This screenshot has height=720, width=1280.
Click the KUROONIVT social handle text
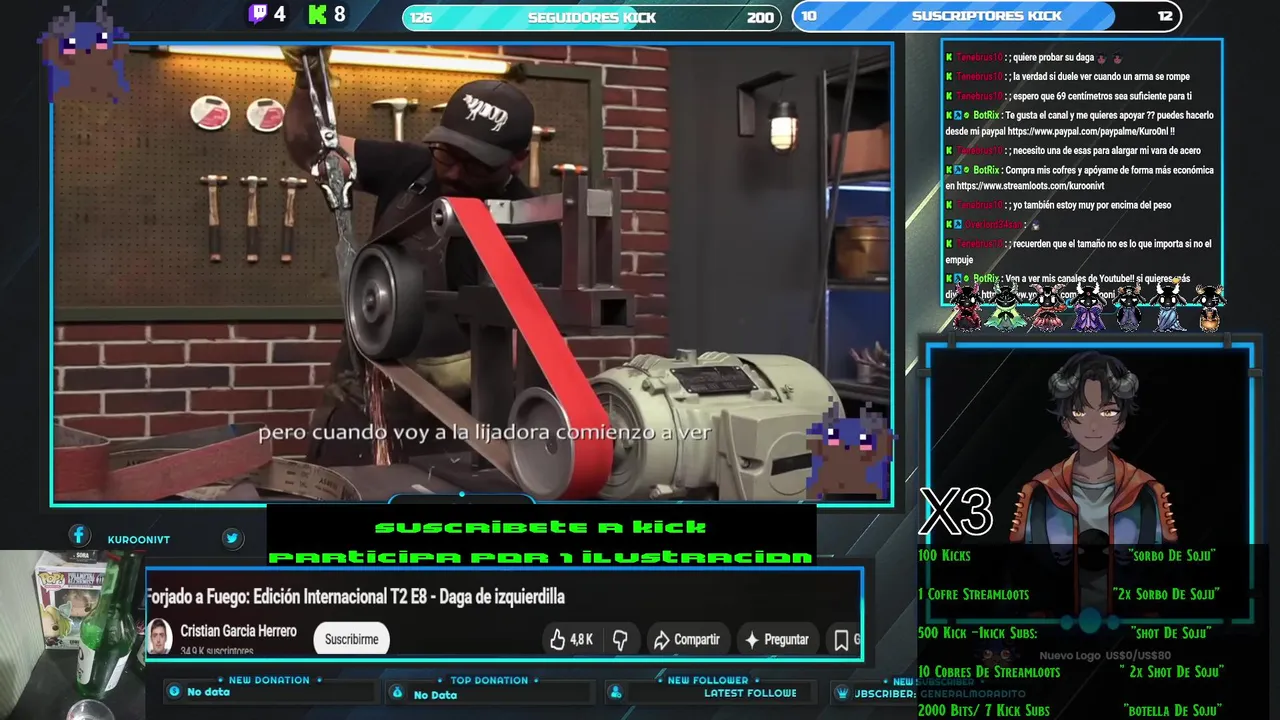pos(137,539)
